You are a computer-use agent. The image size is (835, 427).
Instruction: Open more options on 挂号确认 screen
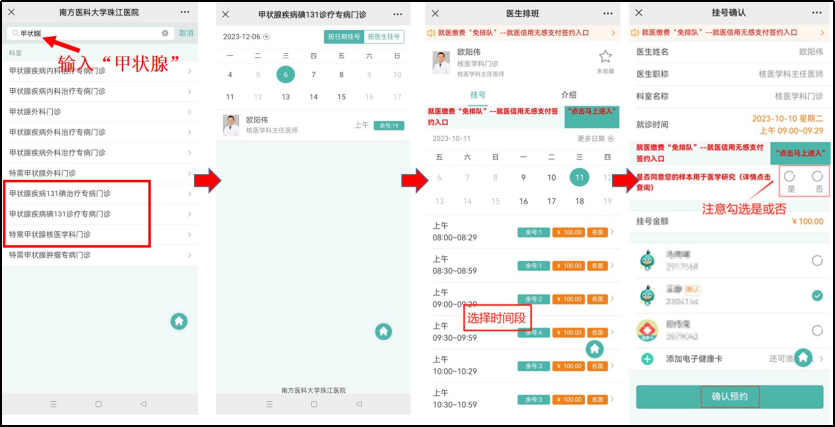coord(817,12)
